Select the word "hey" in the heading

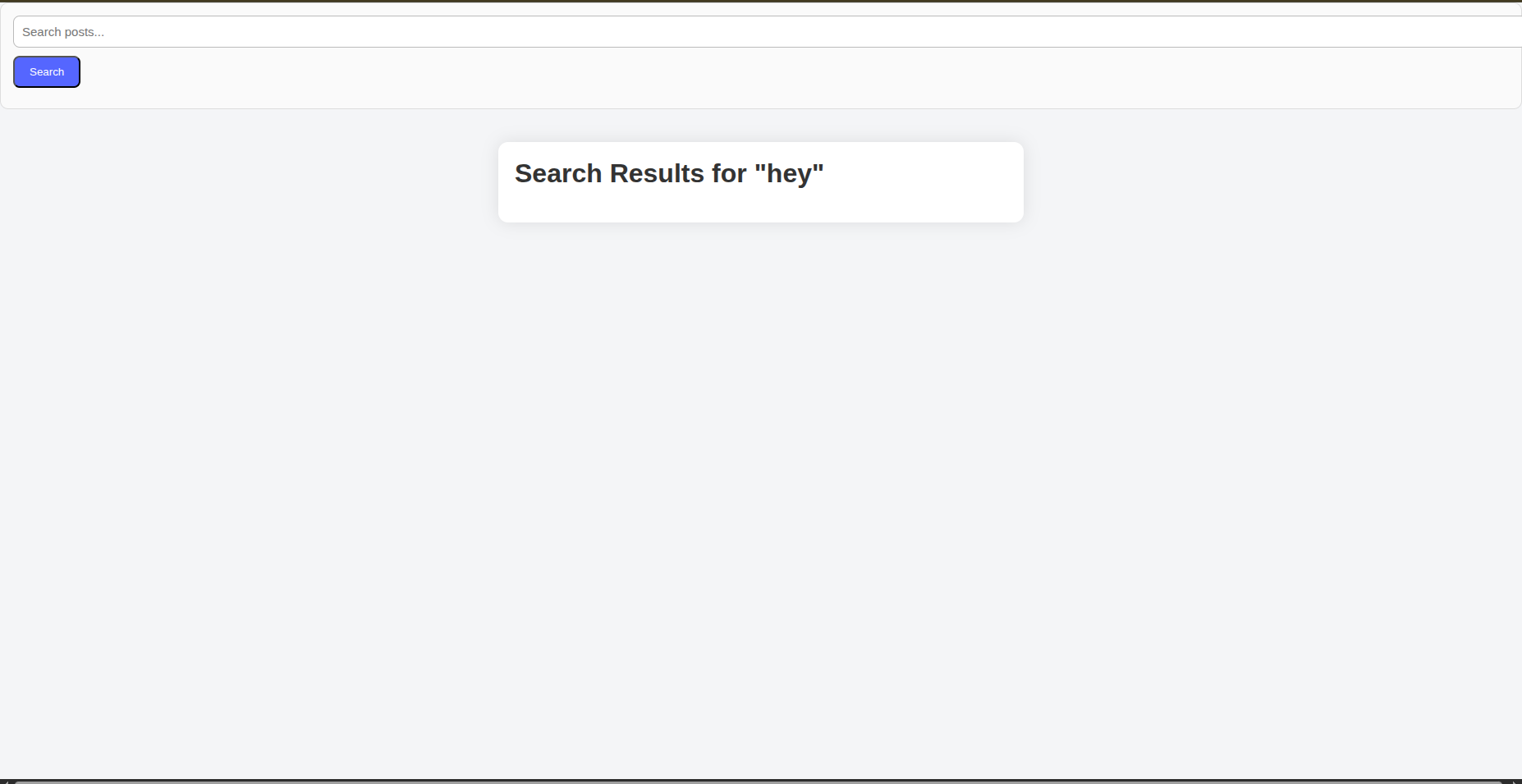788,174
